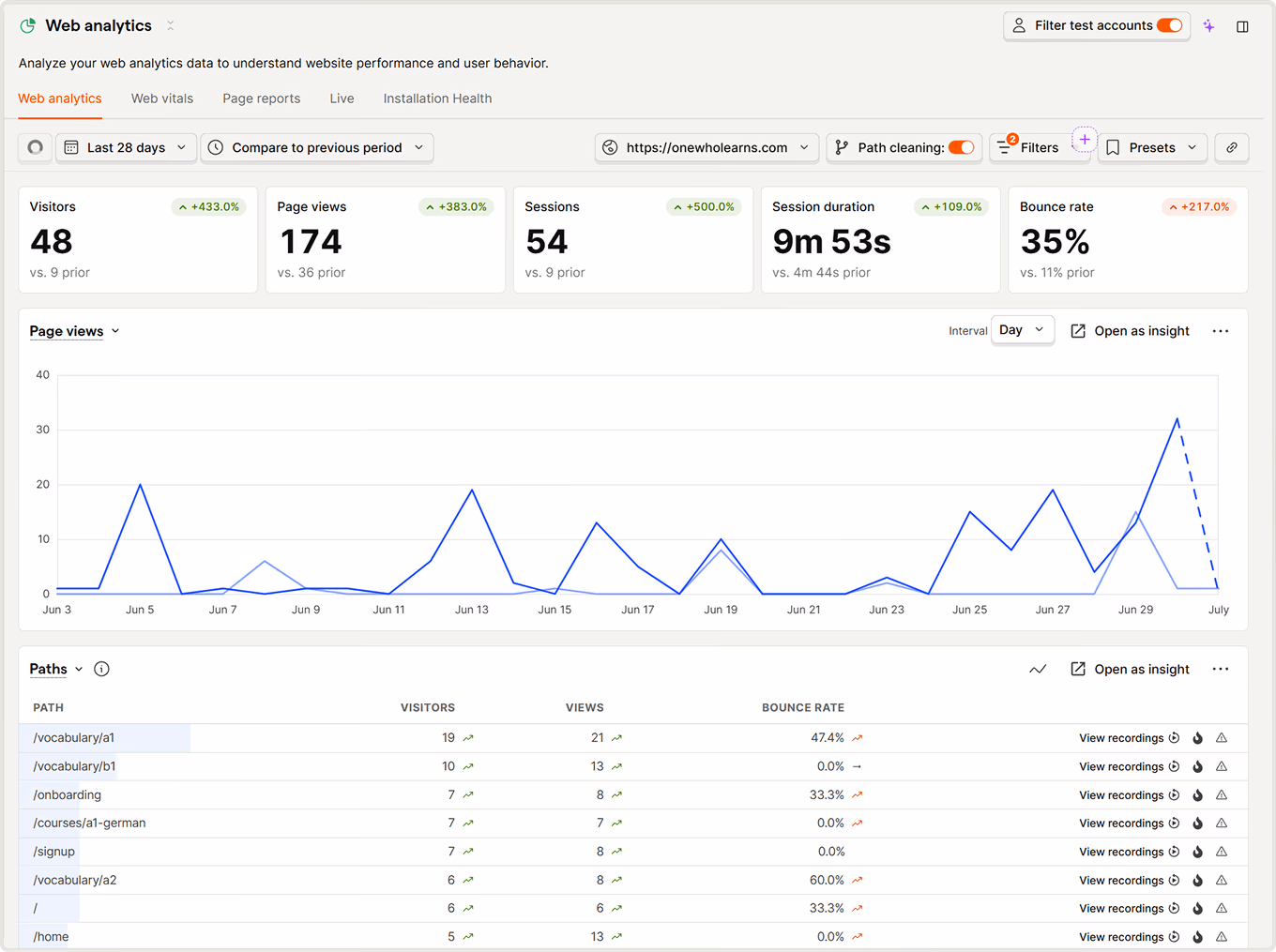
Task: Click the /vocabulary/b1 path cell
Action: [x=75, y=766]
